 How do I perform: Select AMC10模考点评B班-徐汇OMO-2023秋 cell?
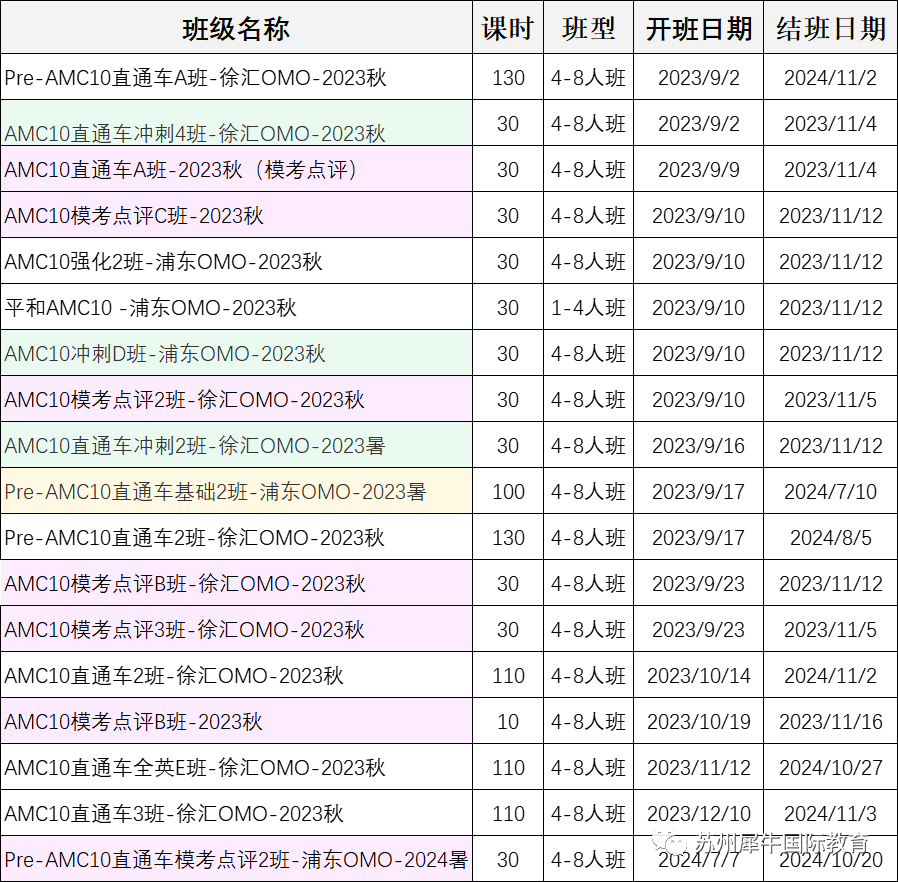click(x=236, y=583)
